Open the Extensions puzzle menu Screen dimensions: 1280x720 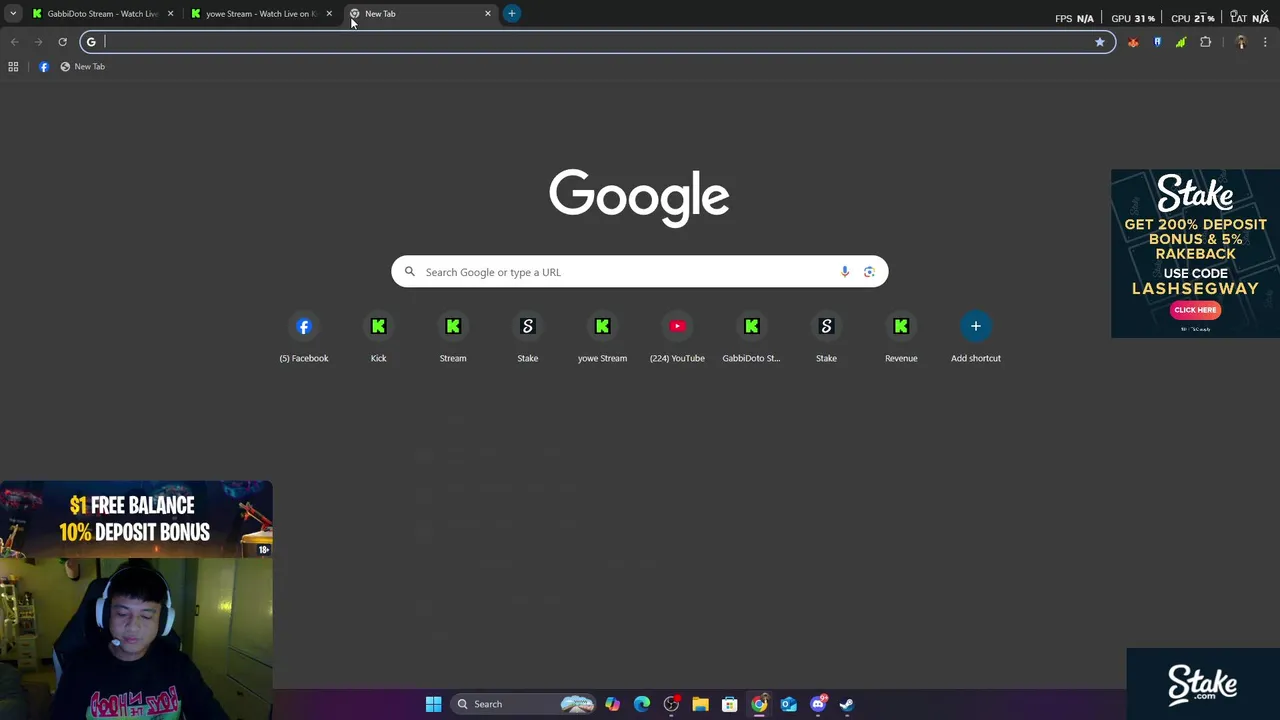(x=1206, y=42)
